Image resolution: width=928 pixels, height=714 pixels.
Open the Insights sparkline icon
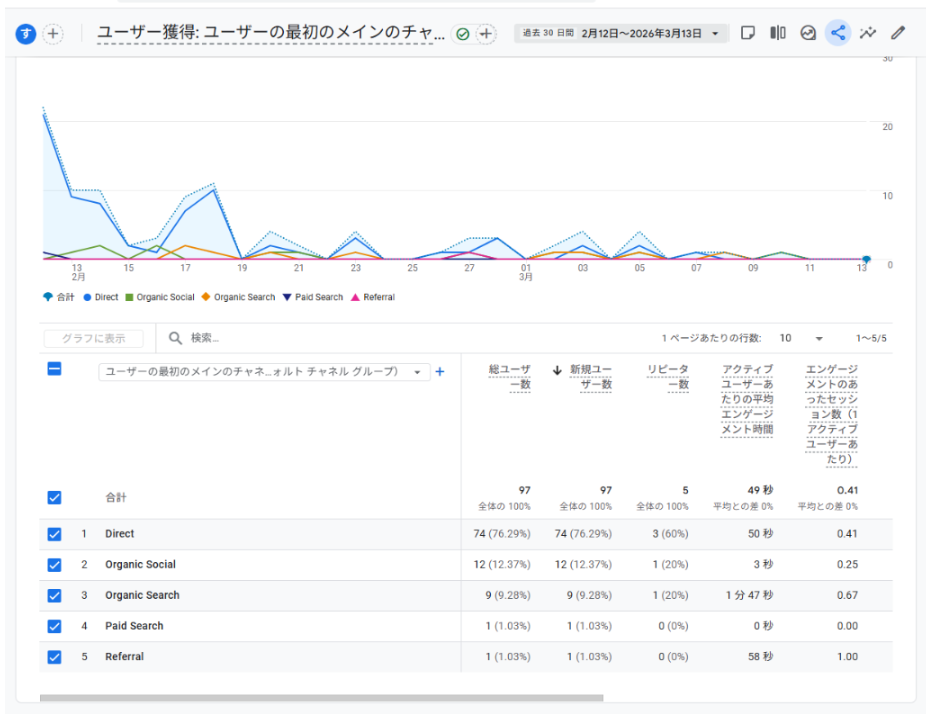[868, 33]
